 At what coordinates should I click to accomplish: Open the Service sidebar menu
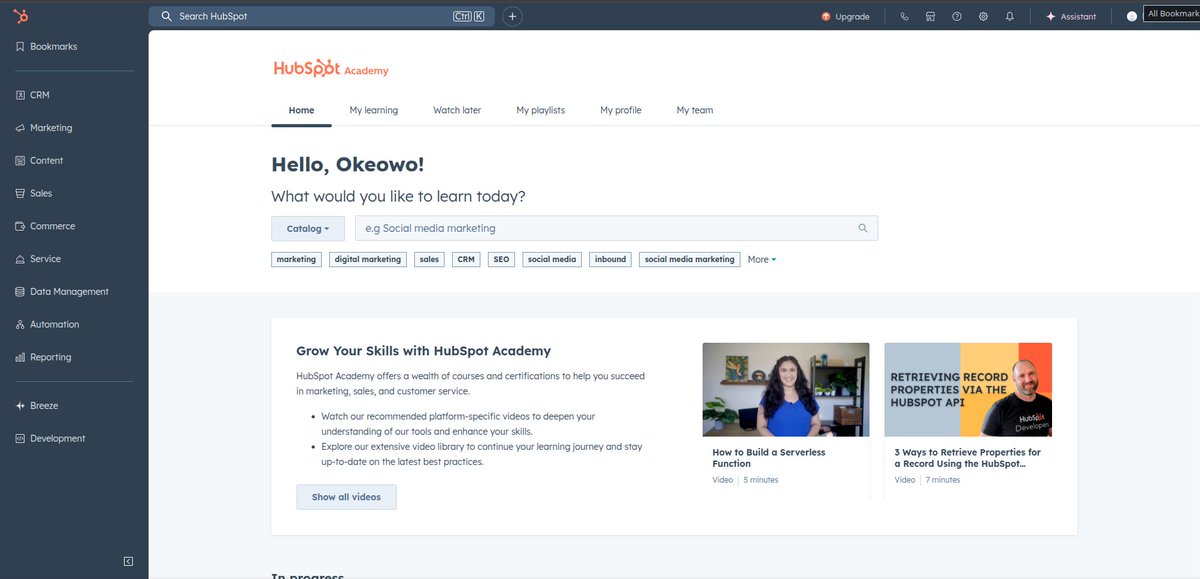tap(39, 259)
